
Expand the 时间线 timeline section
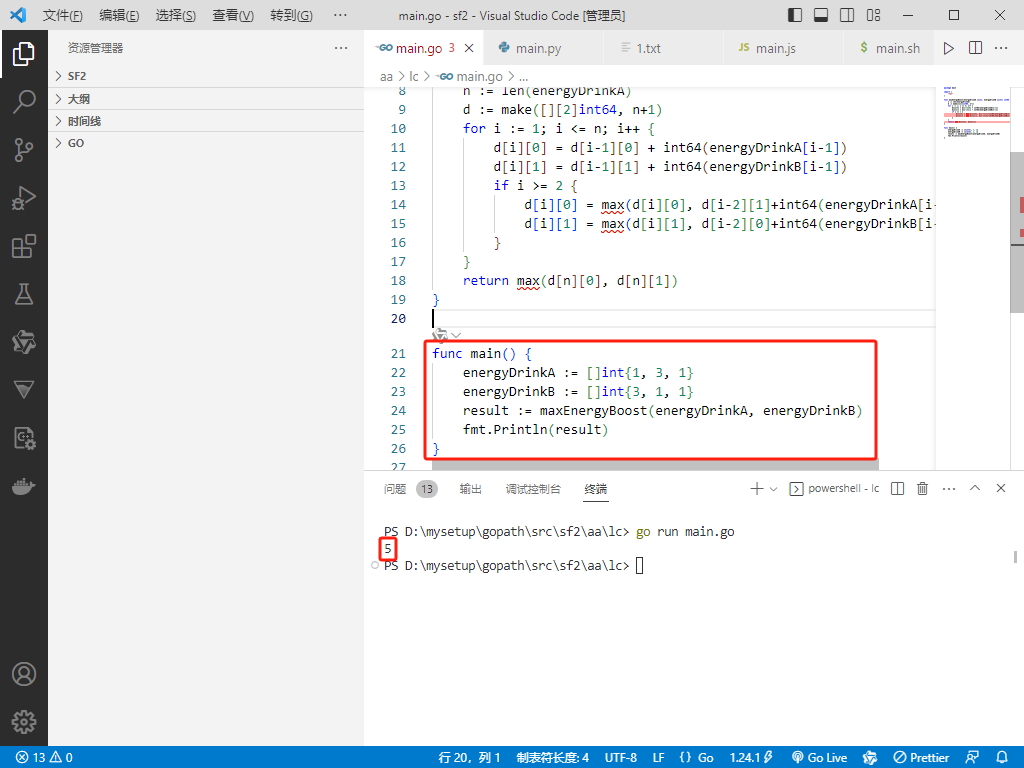(206, 121)
